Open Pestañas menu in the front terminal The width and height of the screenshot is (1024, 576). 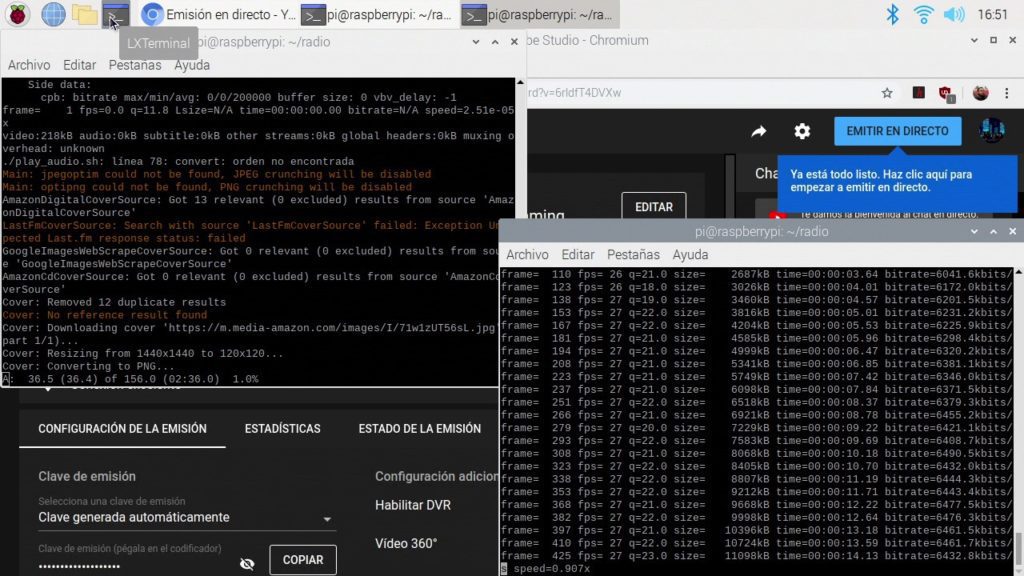coord(633,255)
